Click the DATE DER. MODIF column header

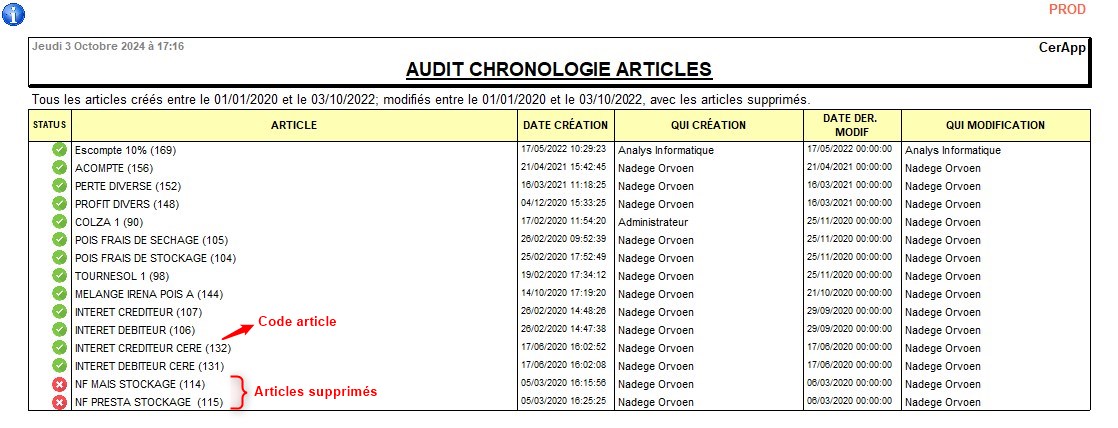pos(851,125)
